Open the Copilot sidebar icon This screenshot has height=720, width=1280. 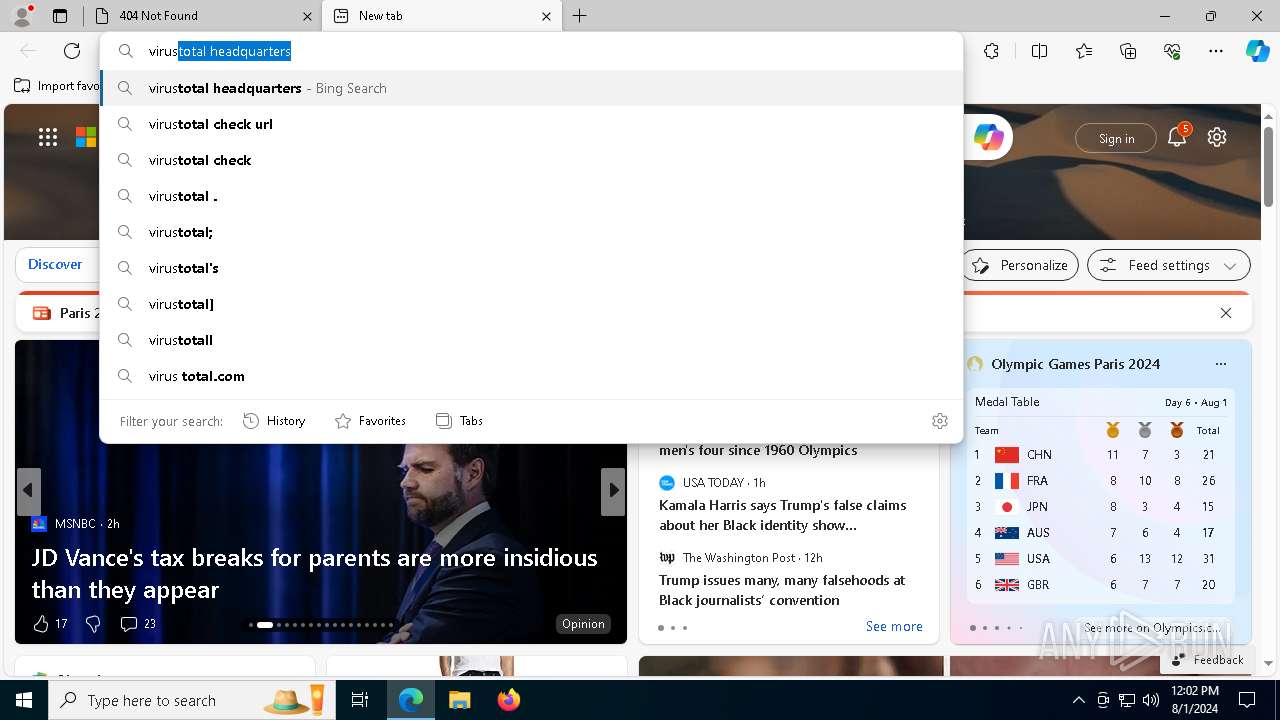[1257, 51]
